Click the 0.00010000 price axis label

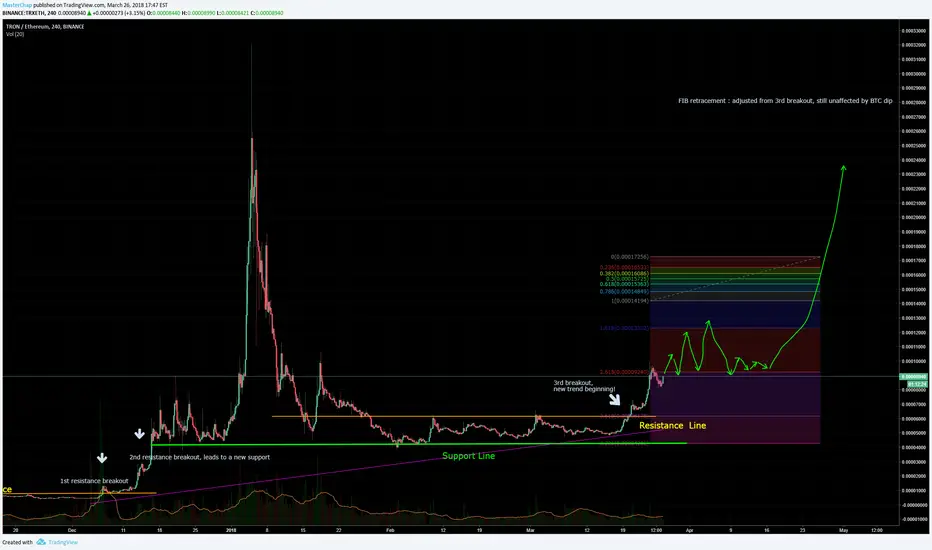914,362
